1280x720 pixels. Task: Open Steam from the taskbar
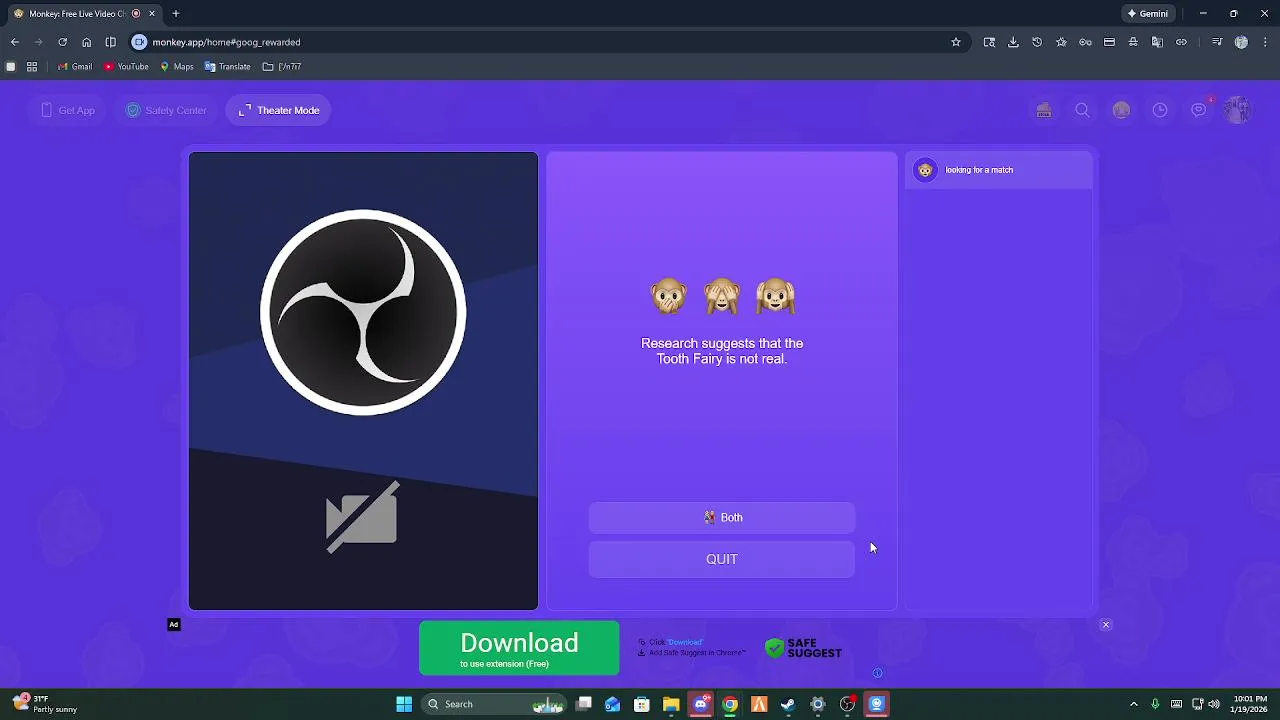788,704
